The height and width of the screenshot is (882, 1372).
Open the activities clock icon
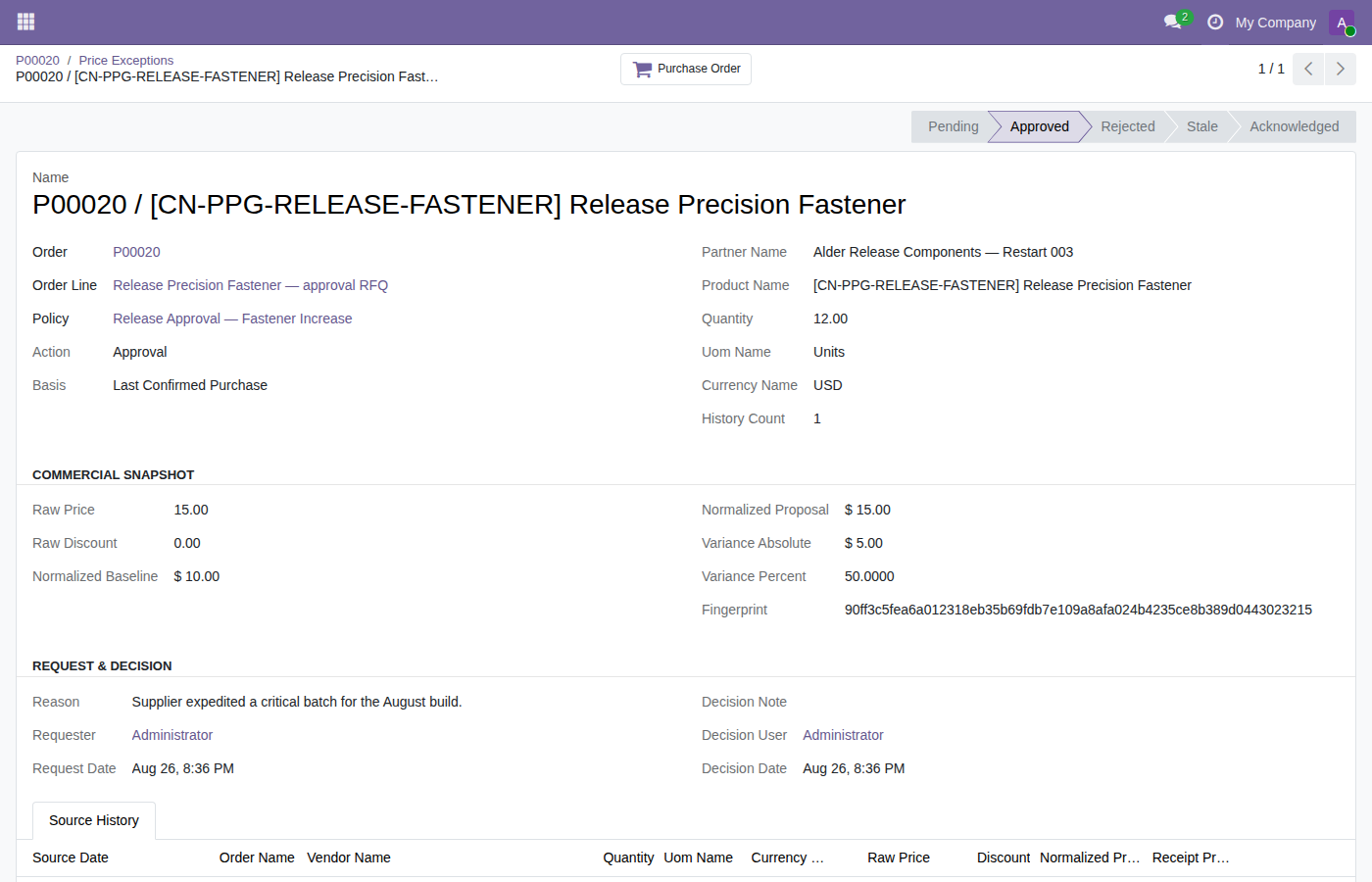tap(1215, 22)
